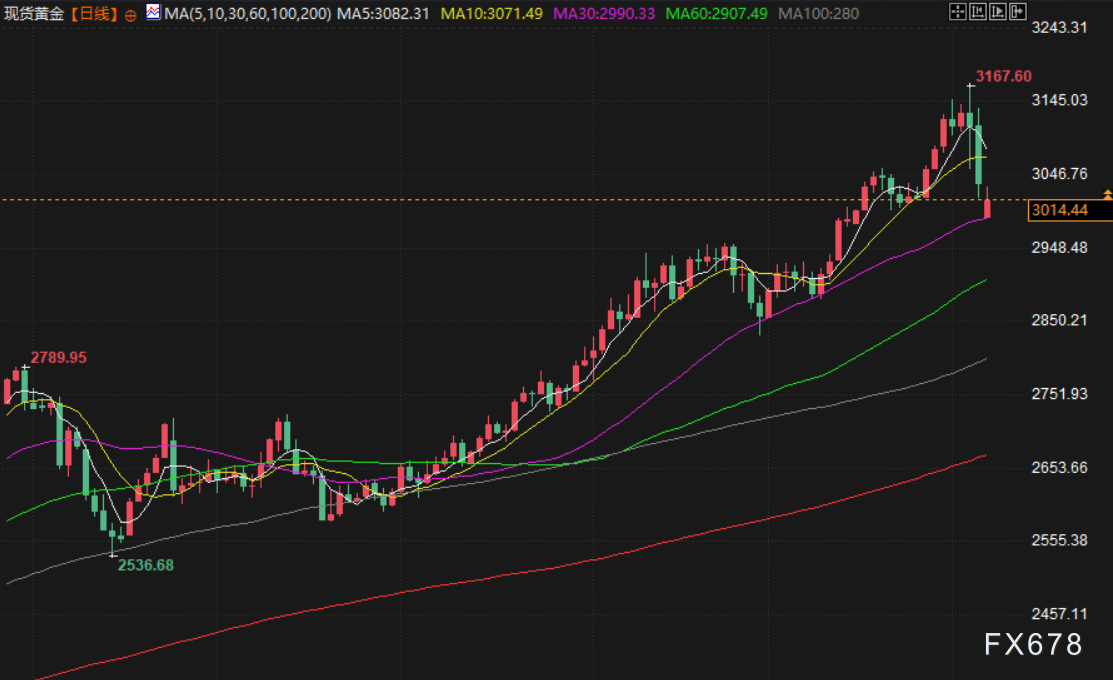Viewport: 1113px width, 680px height.
Task: Toggle the yellow MA10 indicator label
Action: [x=494, y=13]
